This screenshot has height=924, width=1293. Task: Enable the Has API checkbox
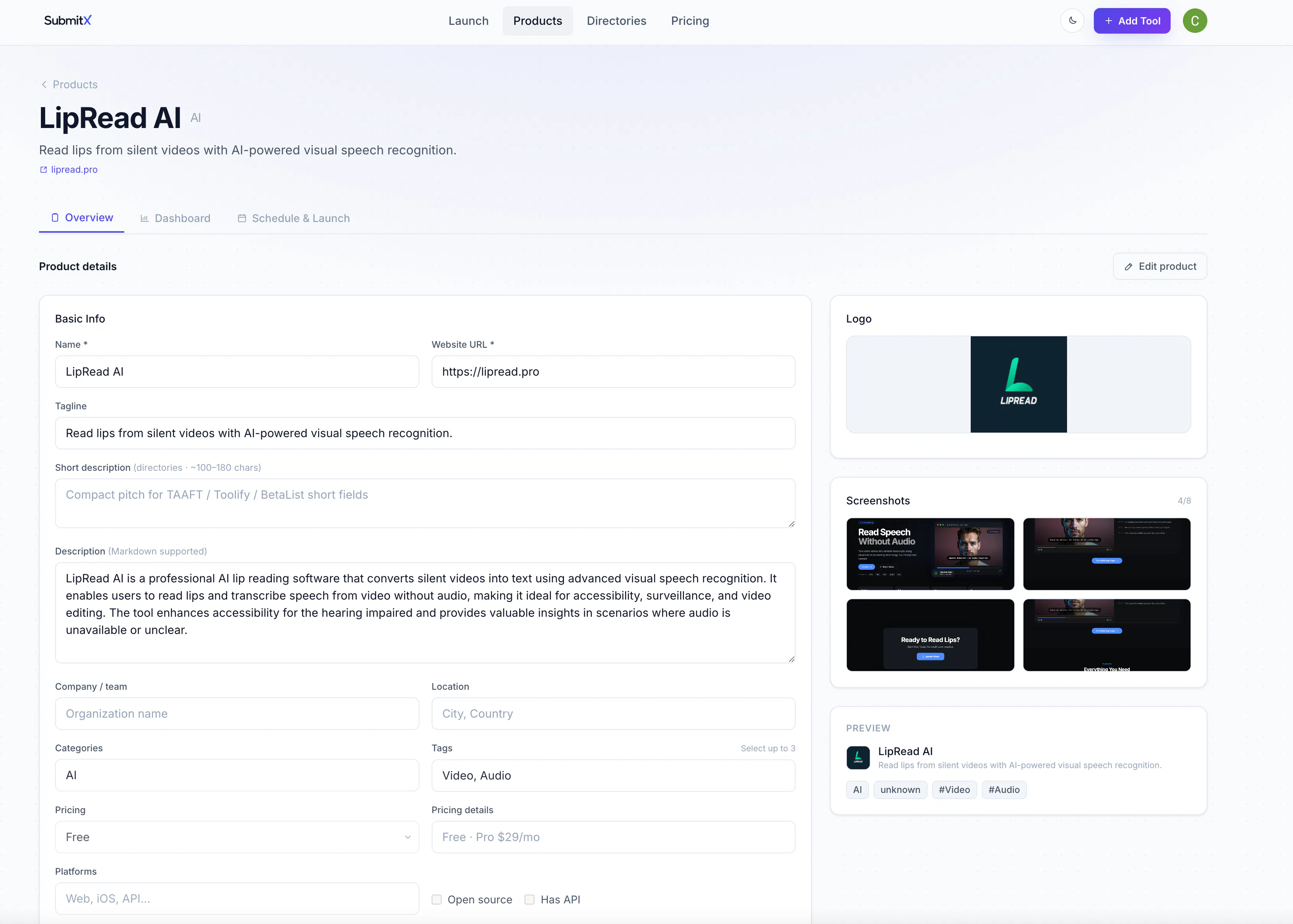click(x=529, y=900)
